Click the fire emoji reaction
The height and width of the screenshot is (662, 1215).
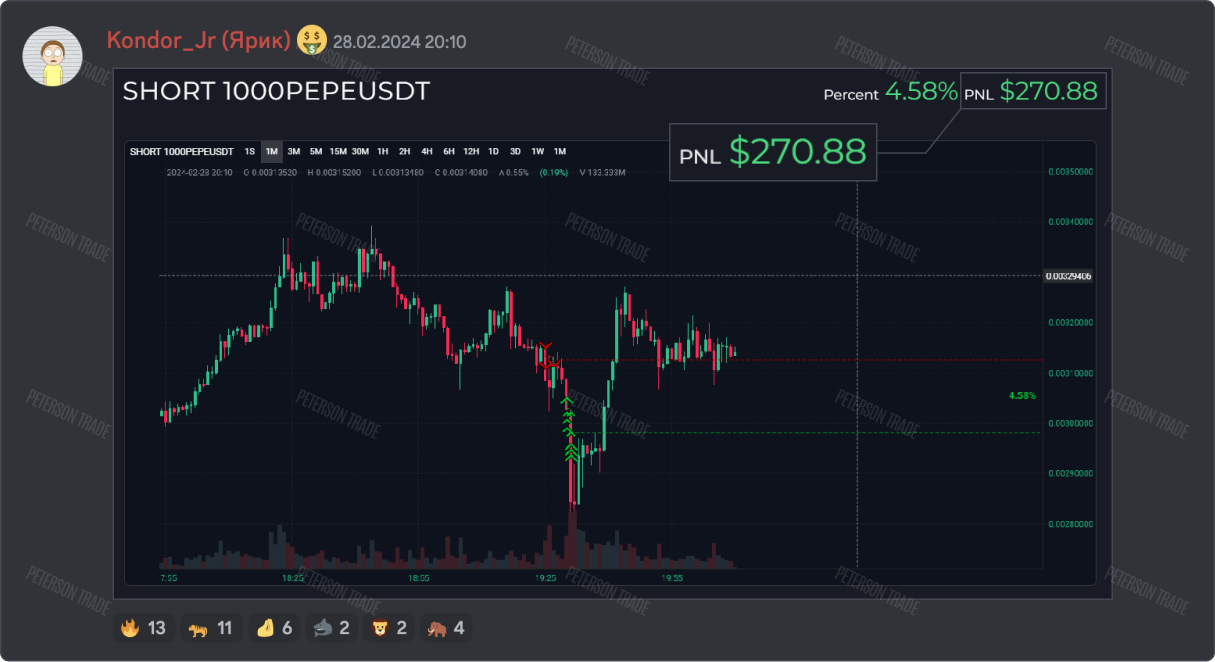[143, 628]
